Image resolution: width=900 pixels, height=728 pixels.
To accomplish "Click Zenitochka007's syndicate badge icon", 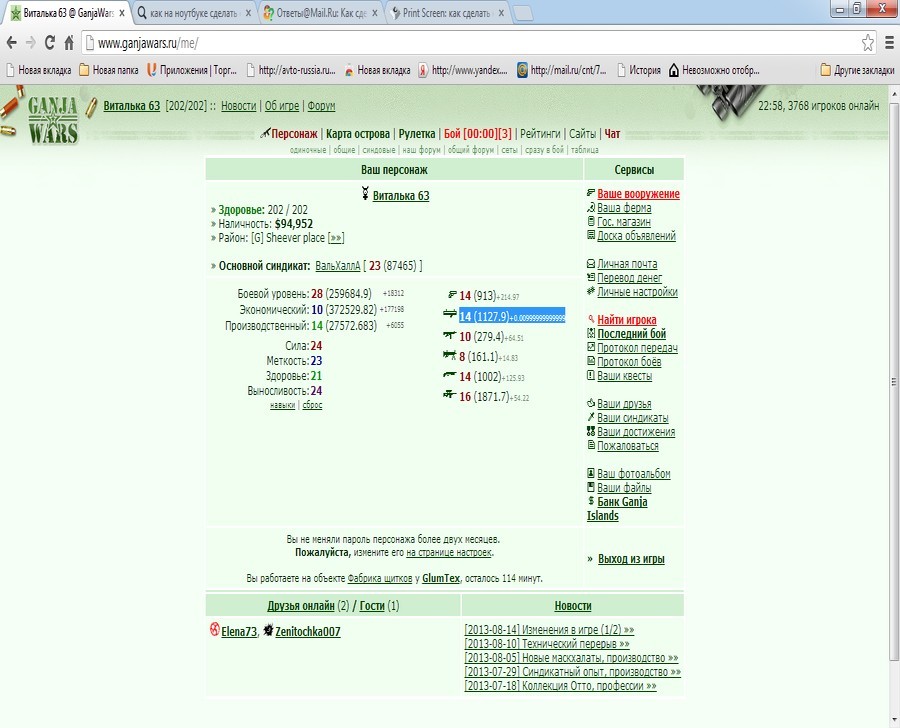I will click(268, 631).
